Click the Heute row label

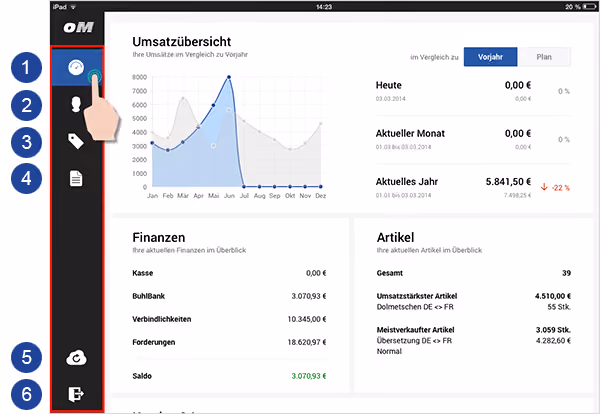pos(388,85)
